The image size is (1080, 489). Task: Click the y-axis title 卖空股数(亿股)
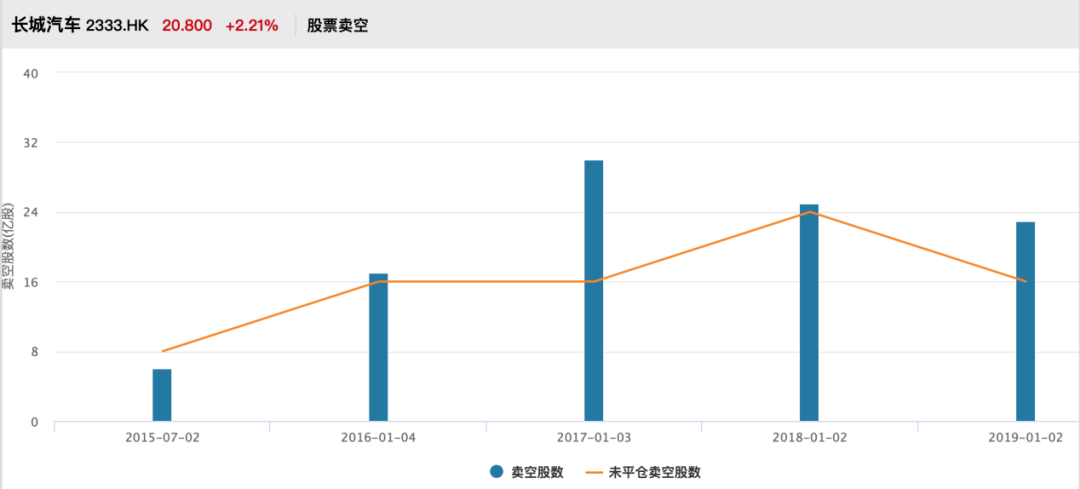tap(7, 247)
